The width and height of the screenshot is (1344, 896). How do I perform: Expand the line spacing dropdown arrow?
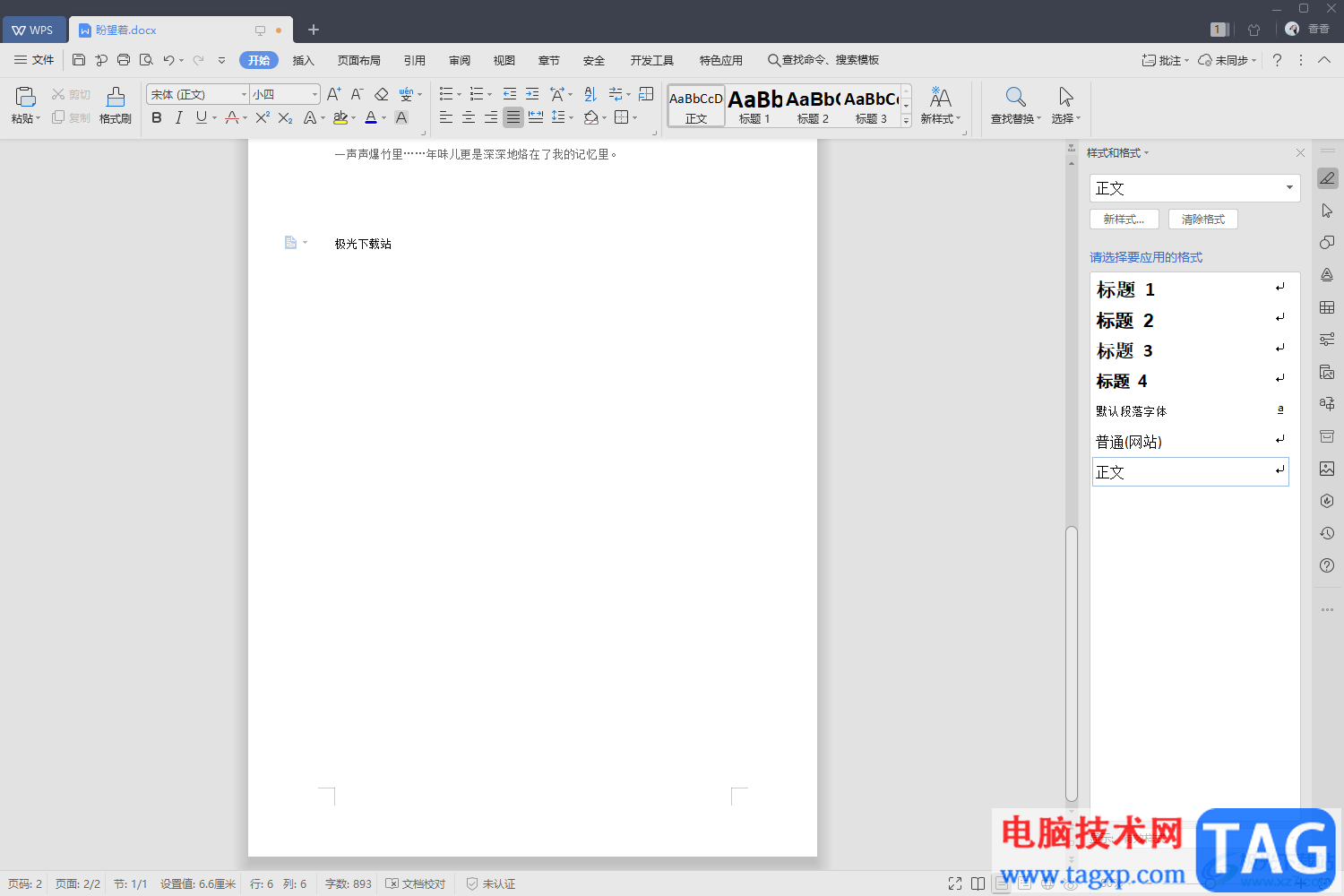(571, 117)
